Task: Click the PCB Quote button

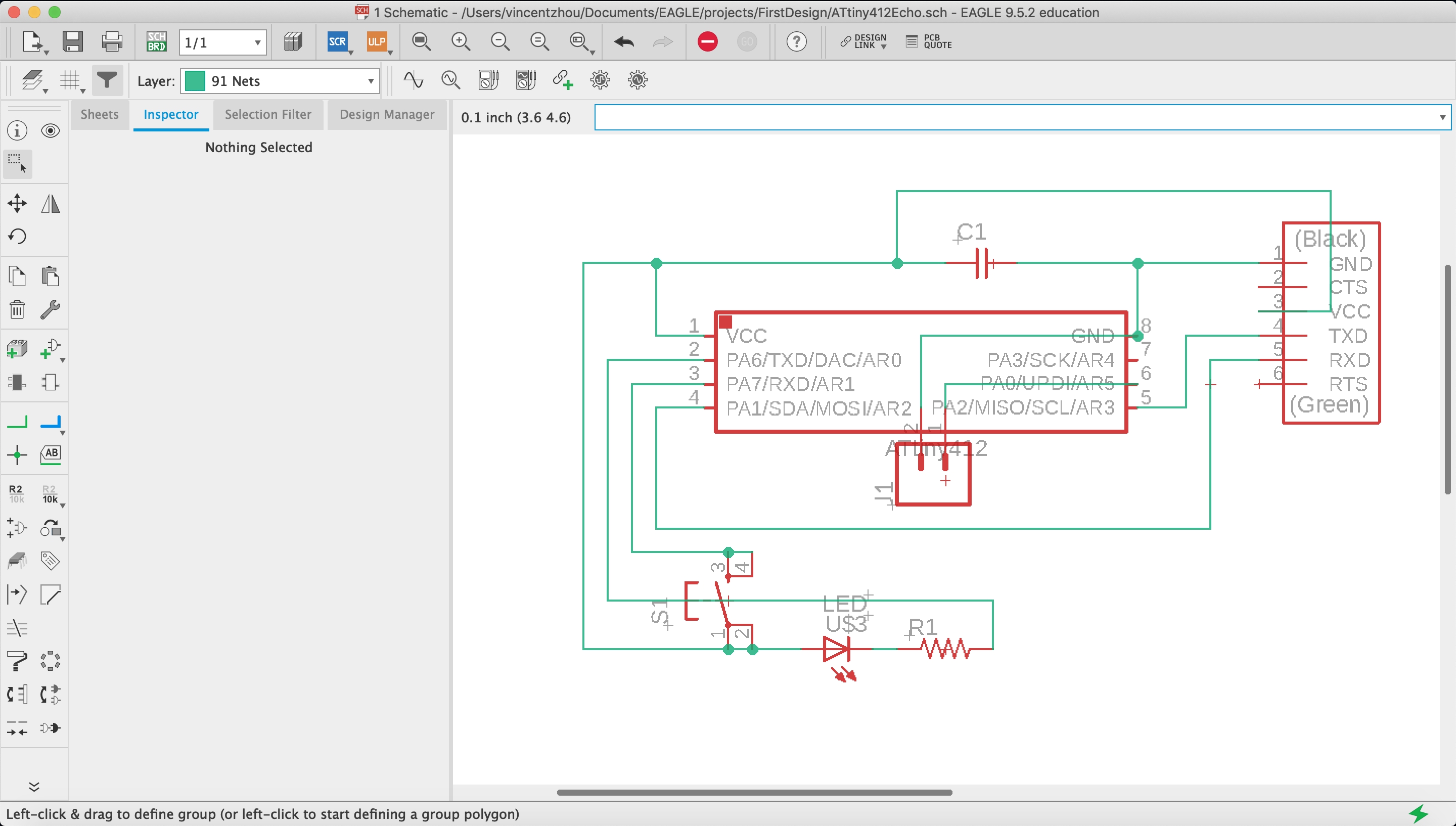Action: pyautogui.click(x=929, y=42)
